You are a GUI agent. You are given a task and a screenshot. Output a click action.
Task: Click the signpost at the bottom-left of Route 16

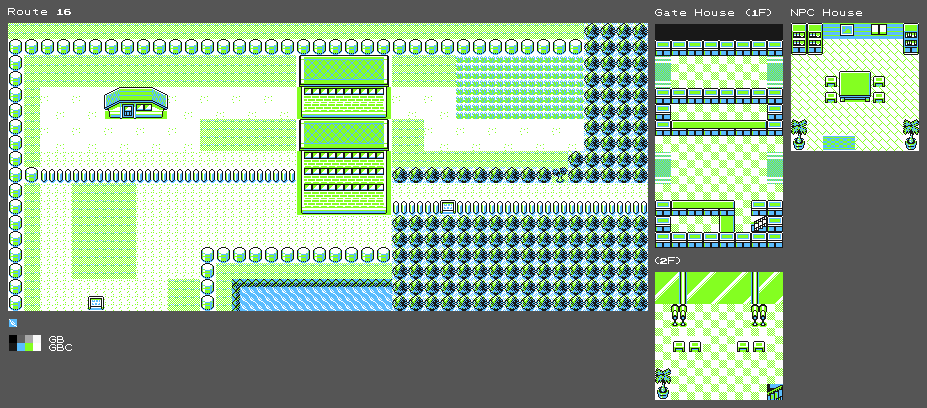pos(96,303)
